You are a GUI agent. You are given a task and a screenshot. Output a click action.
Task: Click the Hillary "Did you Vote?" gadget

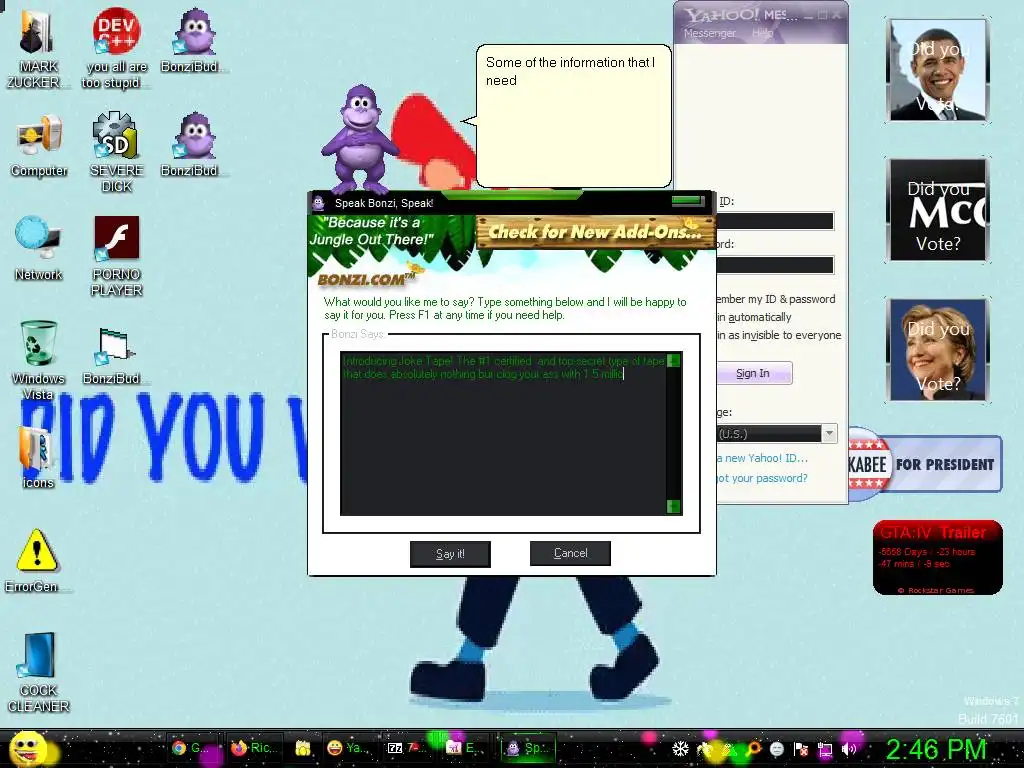click(x=938, y=349)
